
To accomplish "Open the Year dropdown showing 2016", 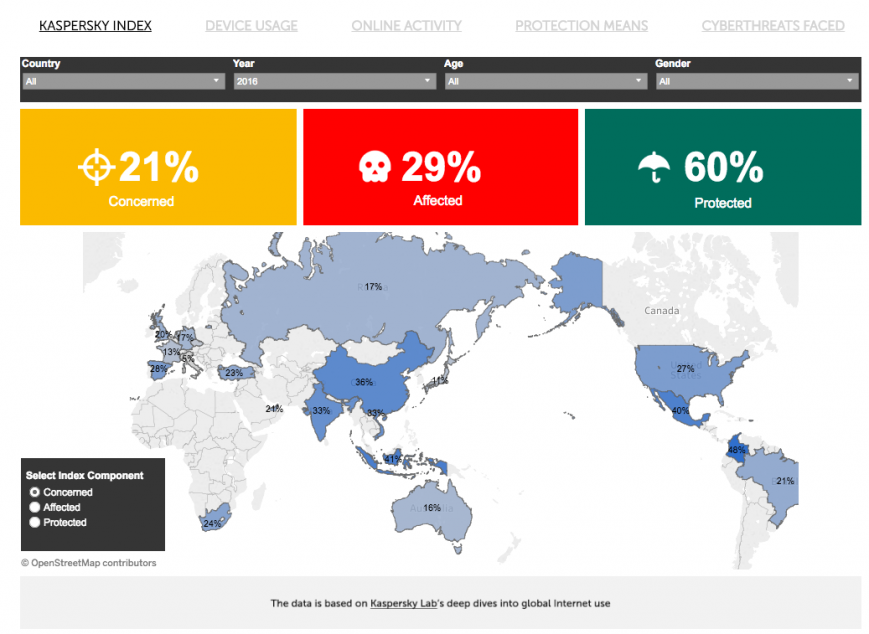I will 335,81.
